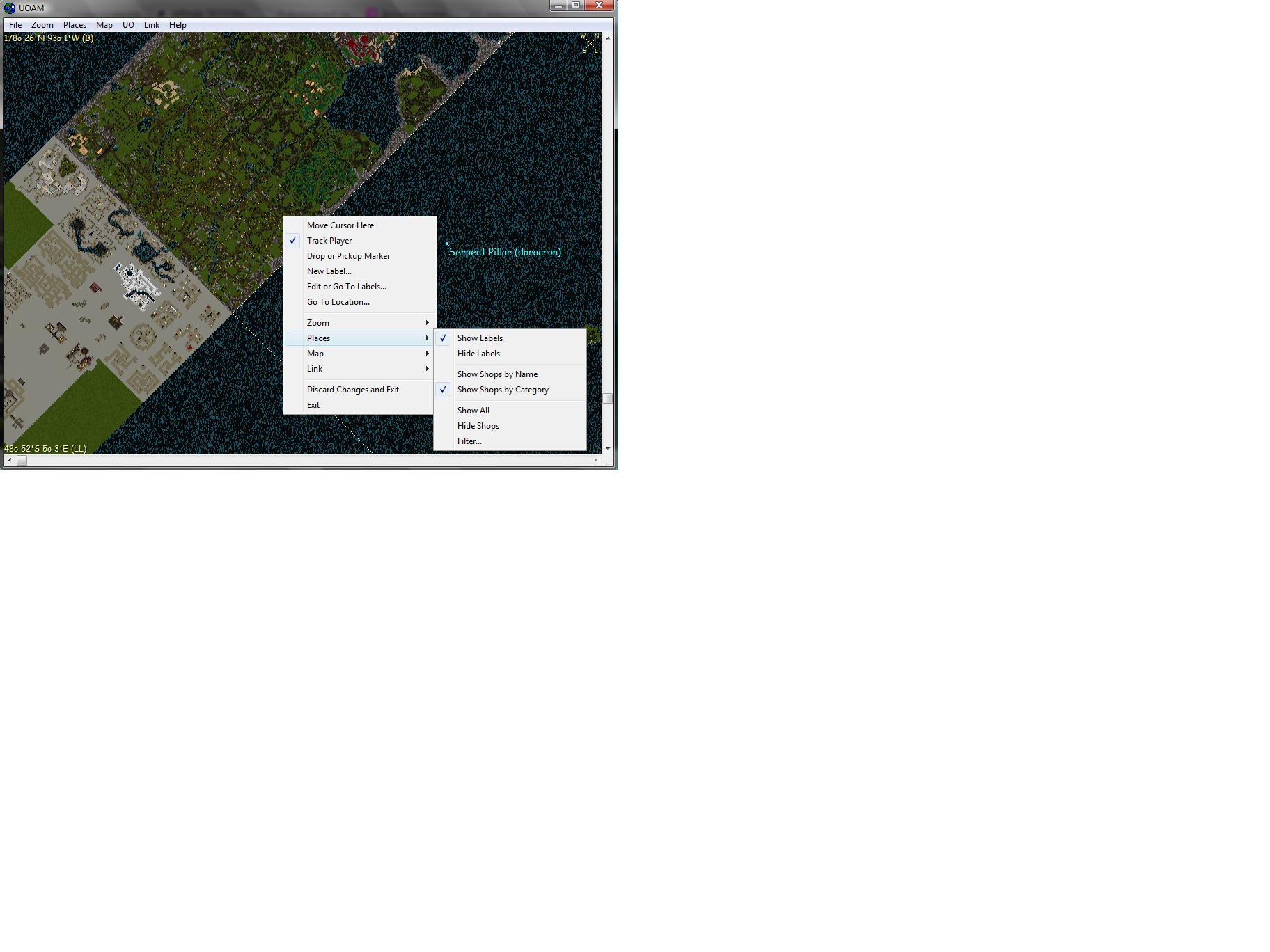Click the Serpent Pillar (doracron) map label
1270x952 pixels.
[x=505, y=252]
